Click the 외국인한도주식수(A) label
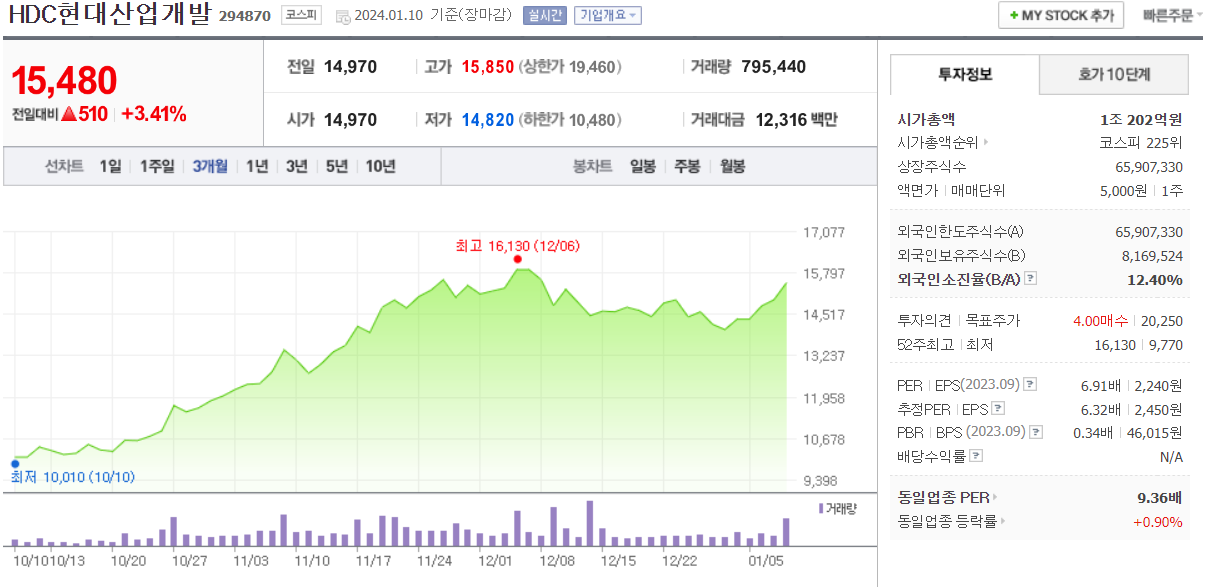This screenshot has width=1213, height=587. pos(960,232)
